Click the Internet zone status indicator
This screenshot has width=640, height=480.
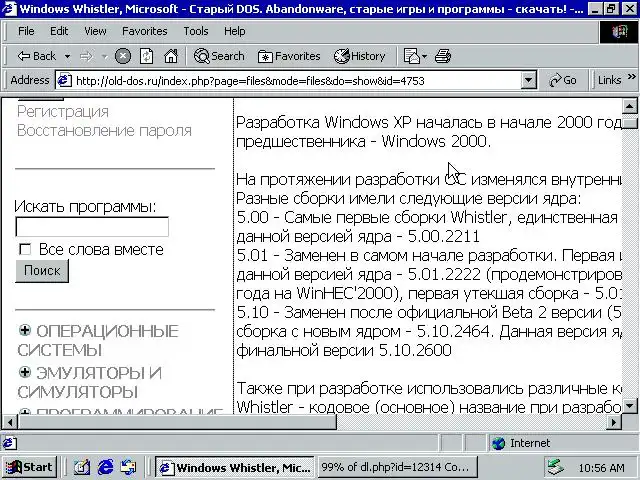pyautogui.click(x=563, y=443)
